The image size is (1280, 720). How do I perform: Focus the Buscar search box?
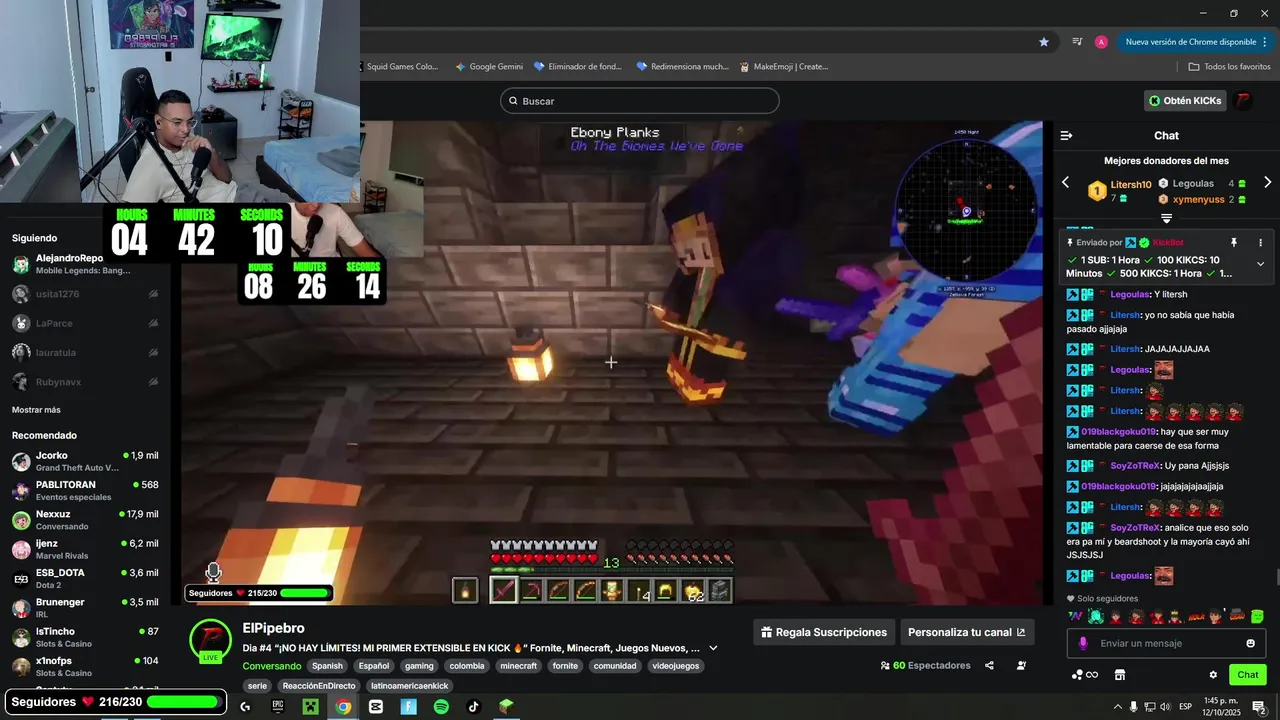[x=640, y=101]
